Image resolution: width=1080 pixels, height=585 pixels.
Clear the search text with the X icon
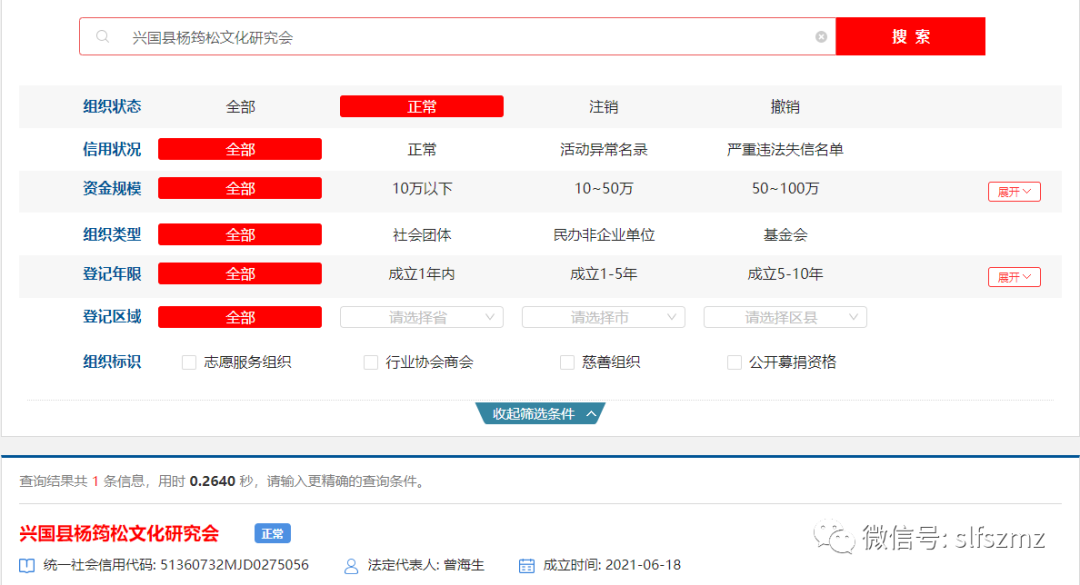coord(821,37)
